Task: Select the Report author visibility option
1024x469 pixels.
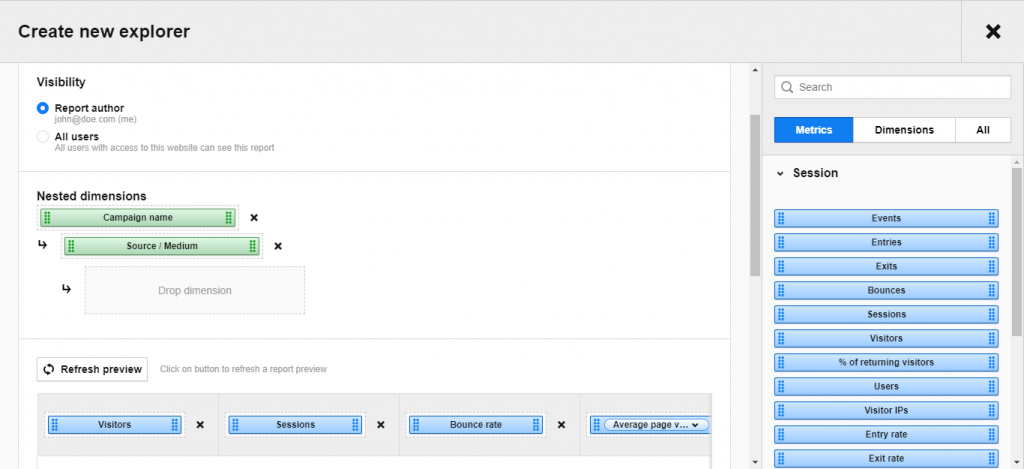Action: (x=43, y=108)
